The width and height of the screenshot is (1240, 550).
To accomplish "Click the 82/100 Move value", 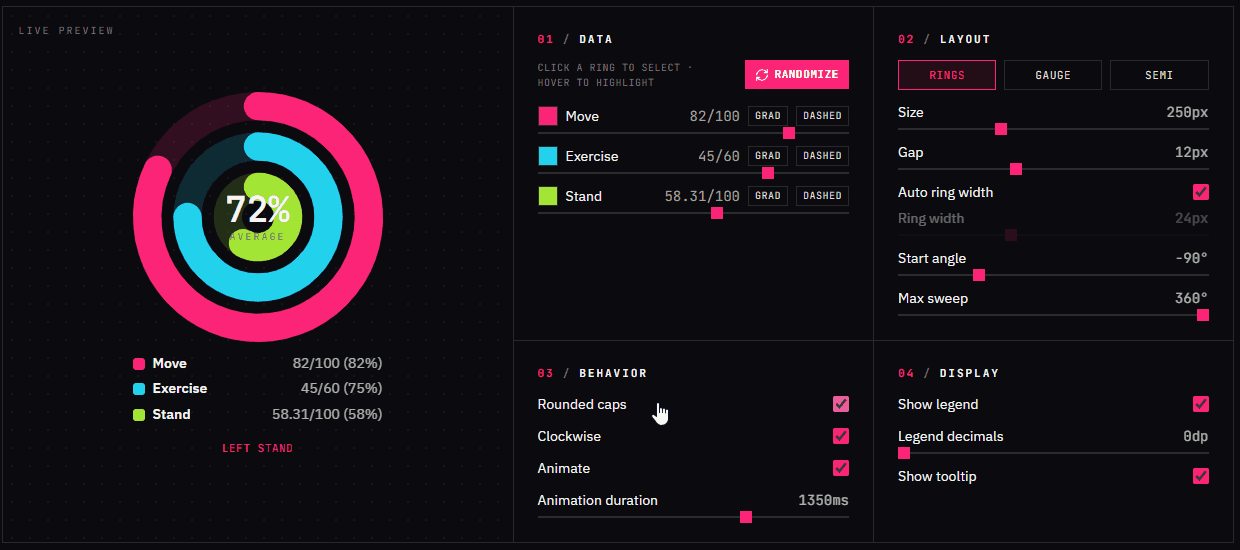I will click(714, 116).
